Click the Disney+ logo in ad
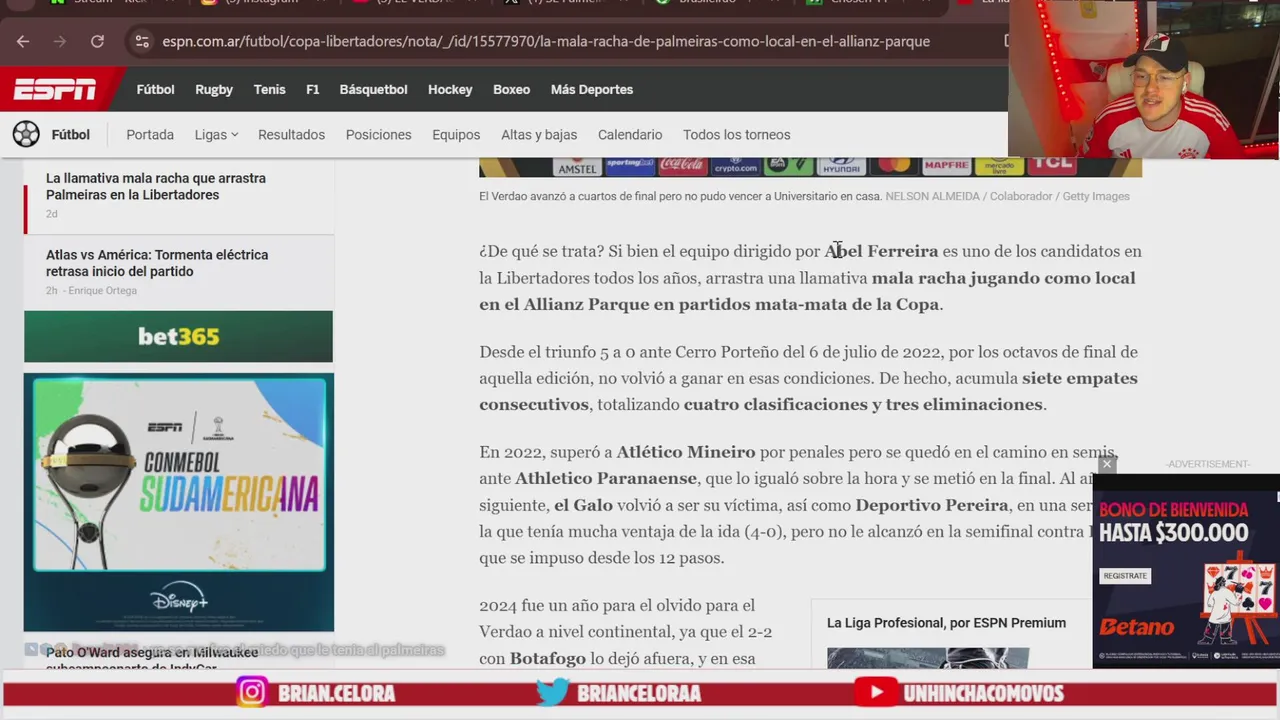This screenshot has height=720, width=1280. pos(179,599)
